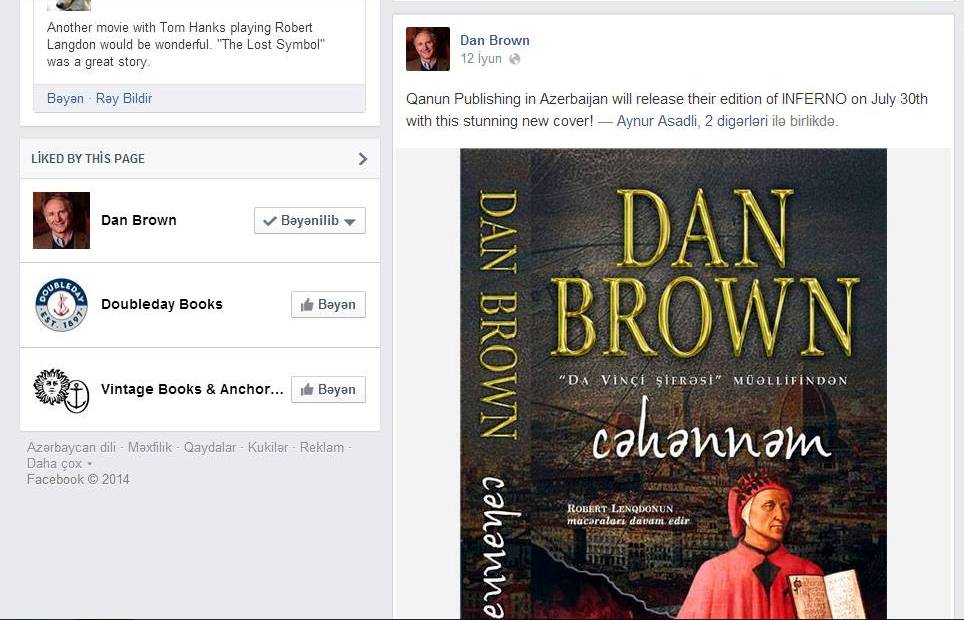Image resolution: width=964 pixels, height=620 pixels.
Task: Open the Daha çox footer dropdown
Action: (x=60, y=463)
